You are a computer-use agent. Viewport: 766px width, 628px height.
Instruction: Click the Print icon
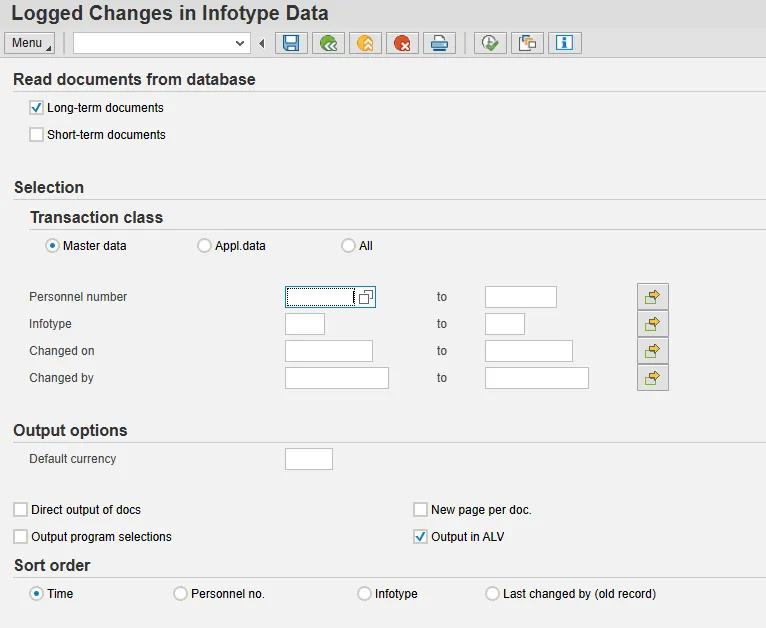click(439, 43)
